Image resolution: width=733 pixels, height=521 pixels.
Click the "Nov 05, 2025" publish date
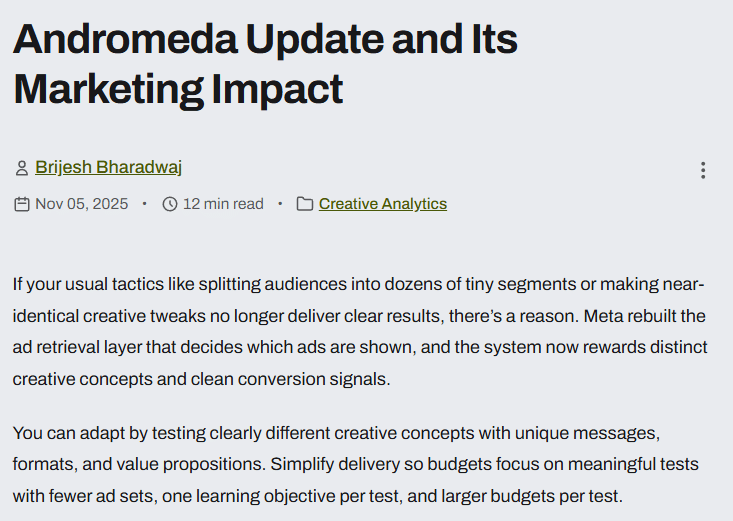(81, 204)
